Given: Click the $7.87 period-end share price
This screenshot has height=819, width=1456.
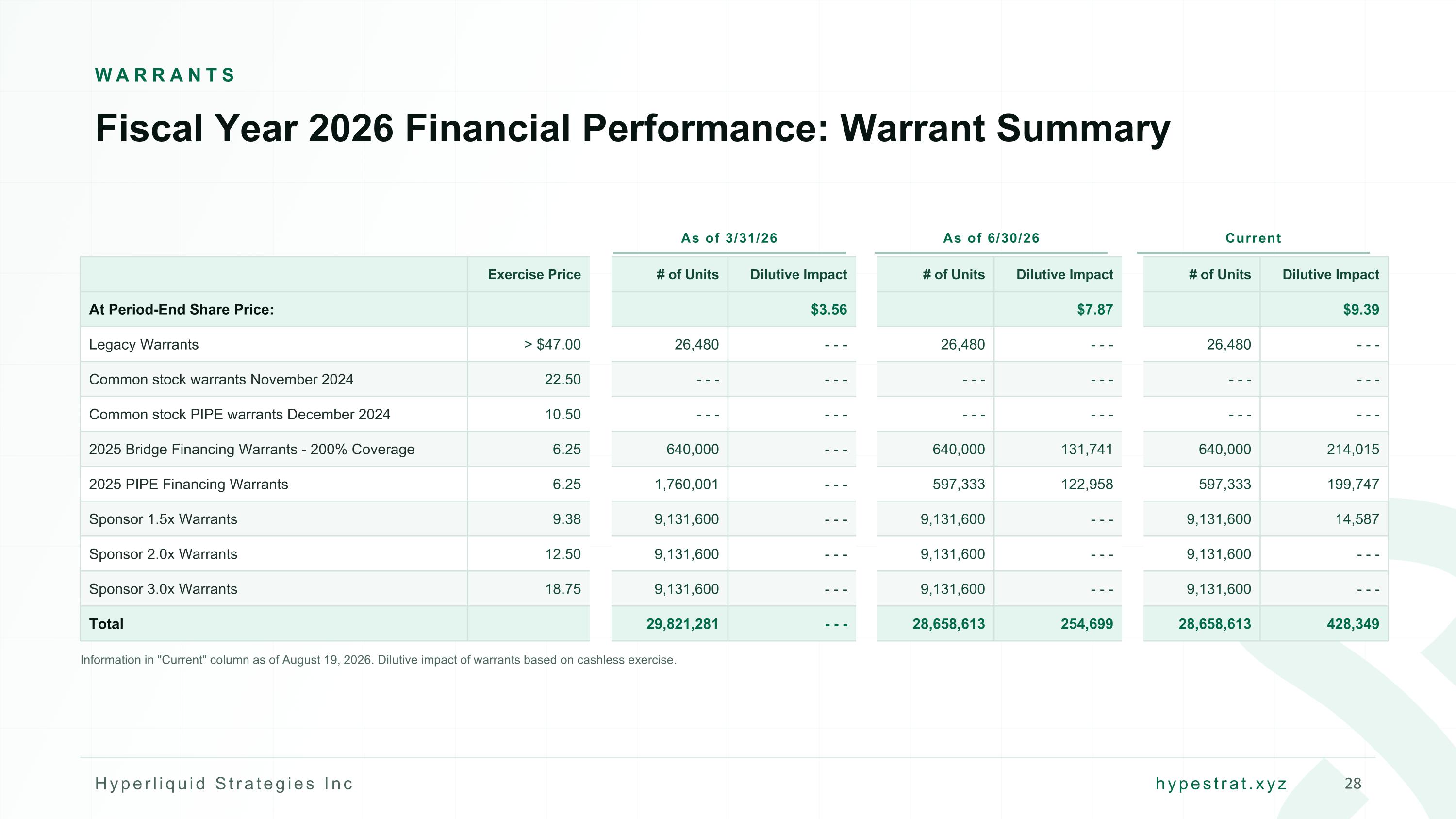Looking at the screenshot, I should (1095, 310).
